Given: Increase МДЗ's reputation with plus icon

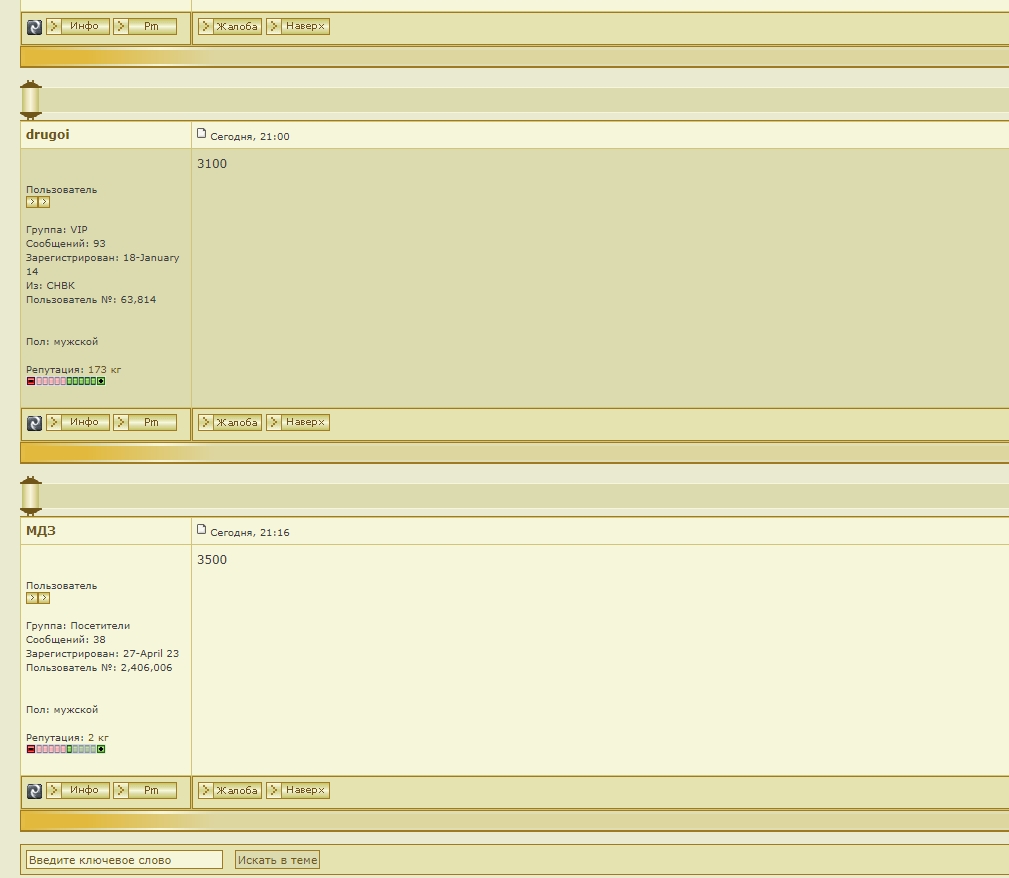Looking at the screenshot, I should [x=101, y=749].
